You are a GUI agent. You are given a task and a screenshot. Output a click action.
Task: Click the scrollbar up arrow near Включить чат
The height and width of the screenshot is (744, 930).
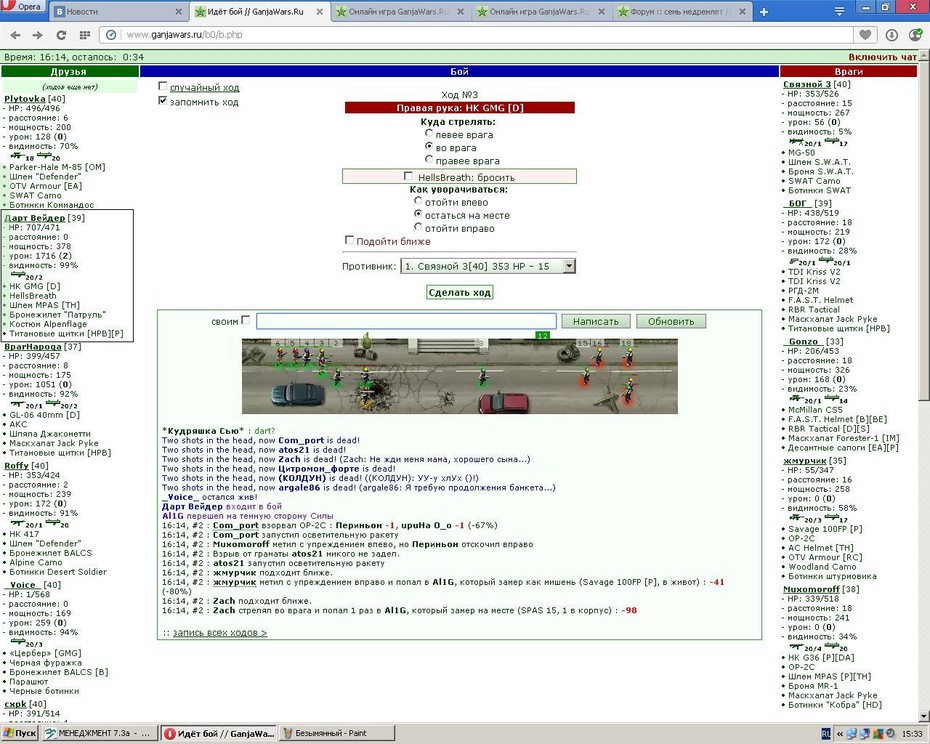[925, 57]
